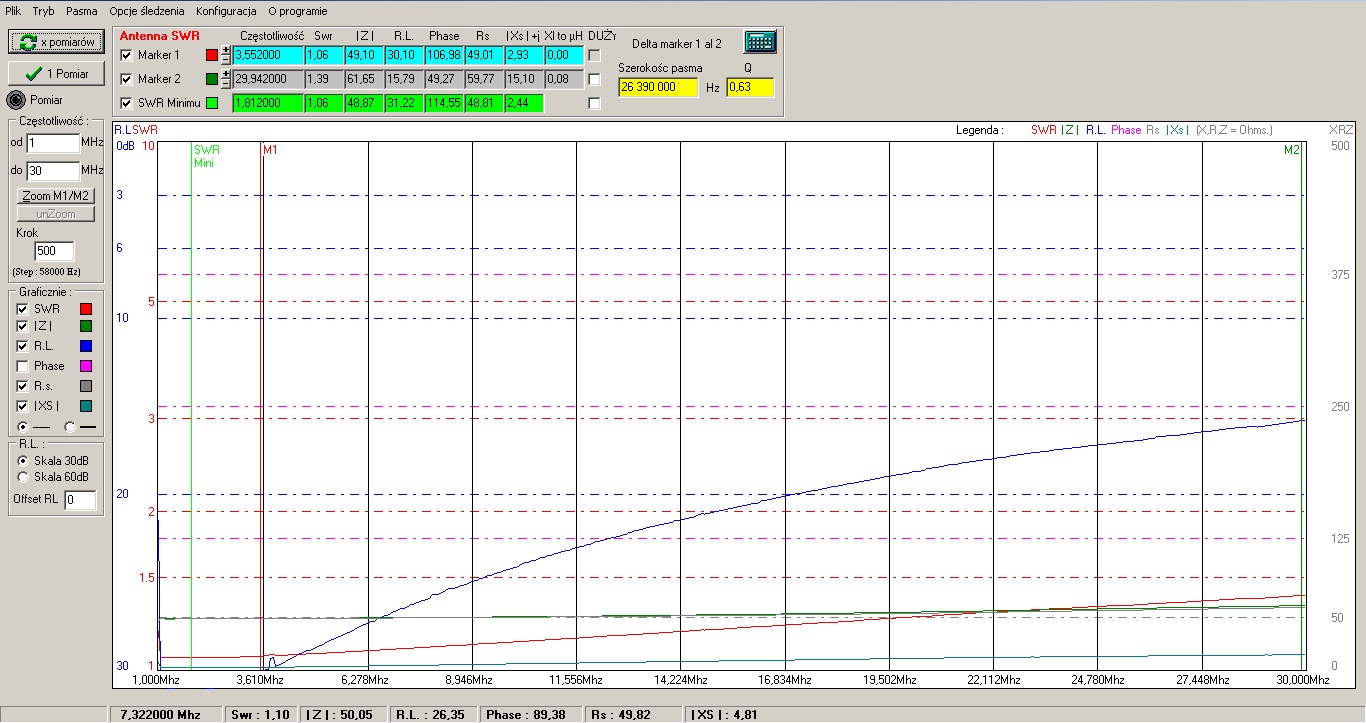
Task: Click the blue R.L. trace color box
Action: click(85, 347)
